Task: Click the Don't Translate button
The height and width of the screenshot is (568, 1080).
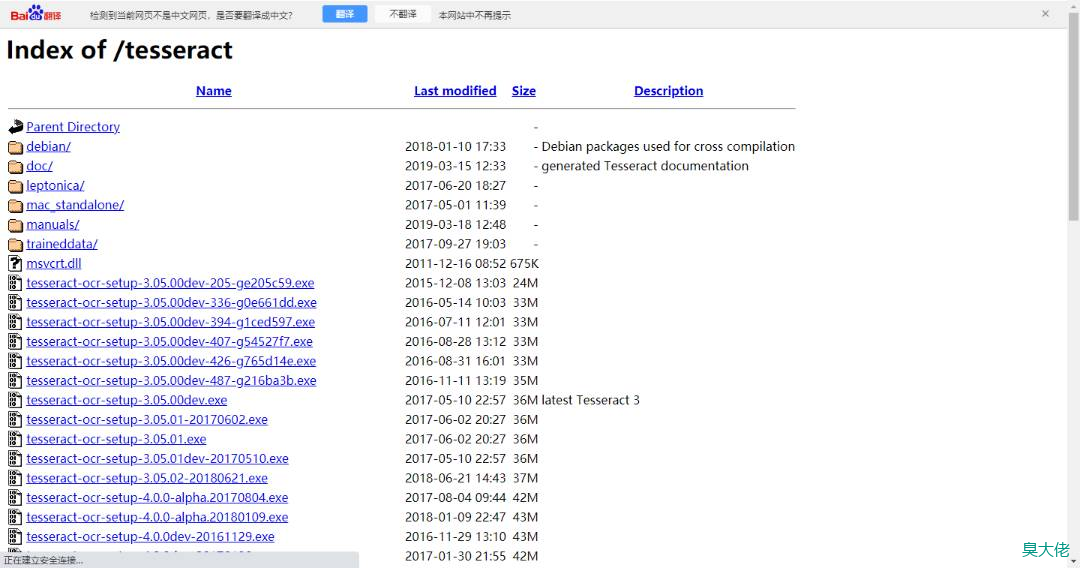Action: [403, 14]
